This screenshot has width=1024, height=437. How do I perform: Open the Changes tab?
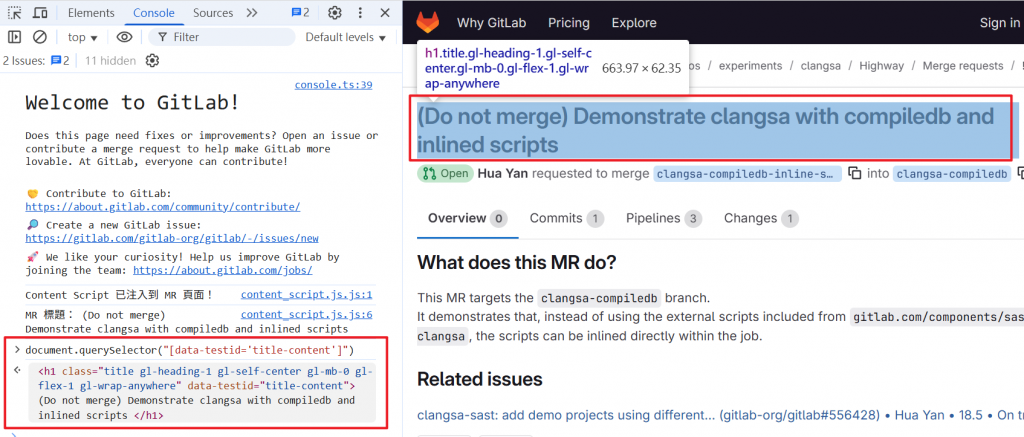(761, 218)
